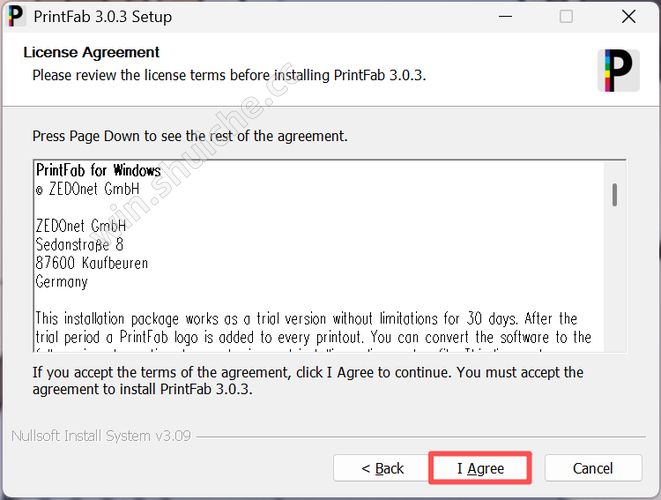
Task: Click "Please review the license terms" subtitle
Action: click(229, 75)
